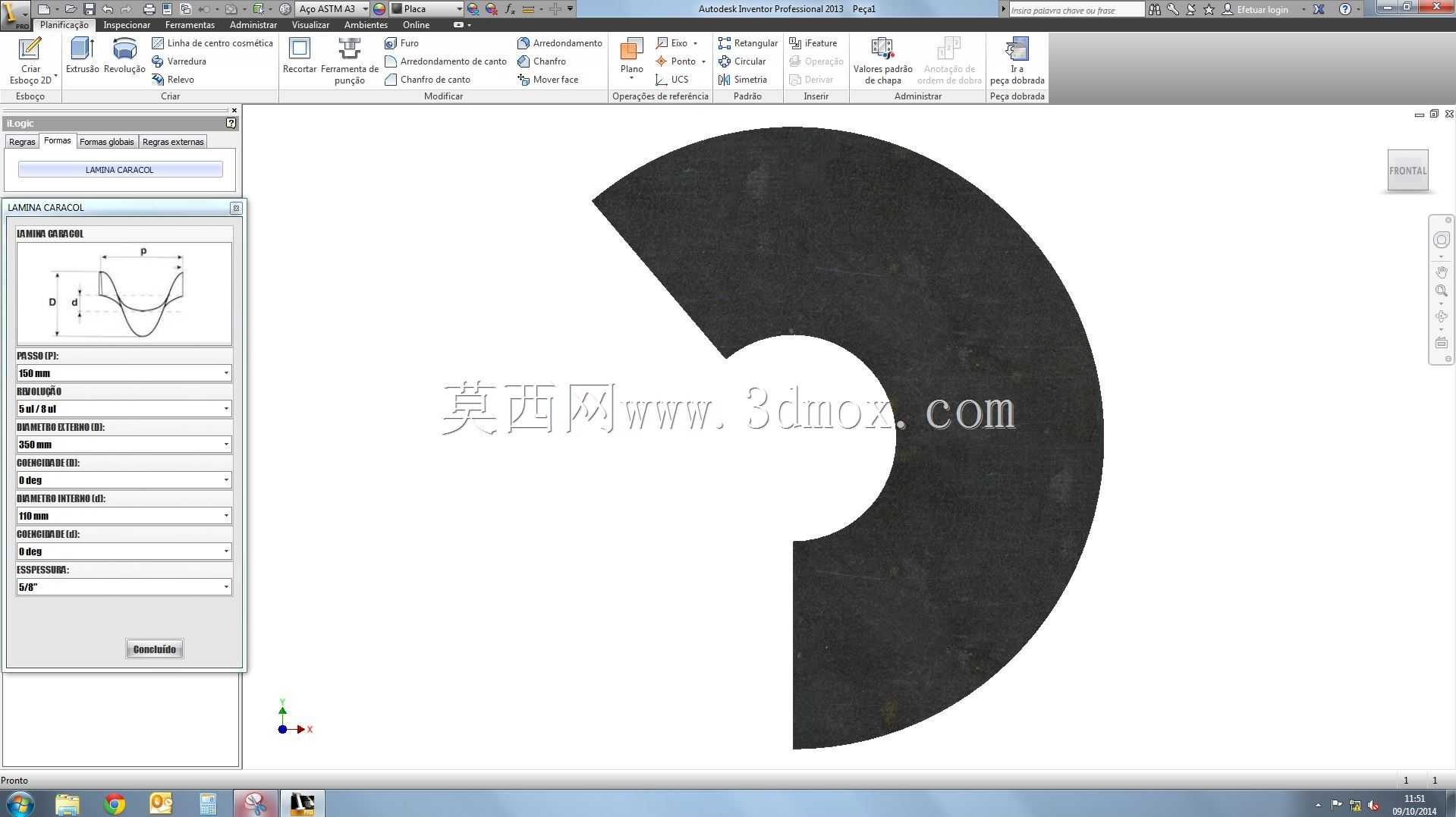The height and width of the screenshot is (817, 1456).
Task: Click the Retangular pattern tool
Action: point(748,43)
